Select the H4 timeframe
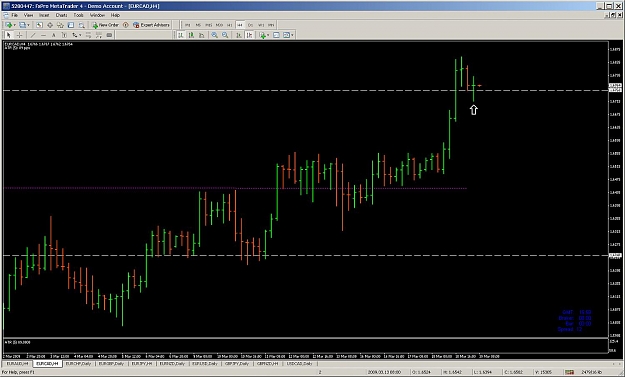This screenshot has height=377, width=625. 240,25
